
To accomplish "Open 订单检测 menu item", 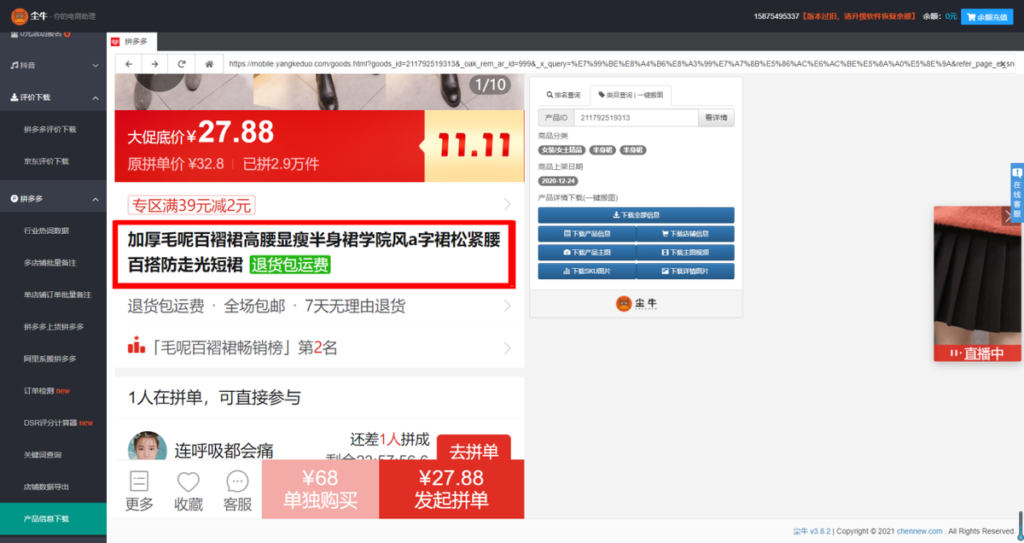I will [x=47, y=391].
